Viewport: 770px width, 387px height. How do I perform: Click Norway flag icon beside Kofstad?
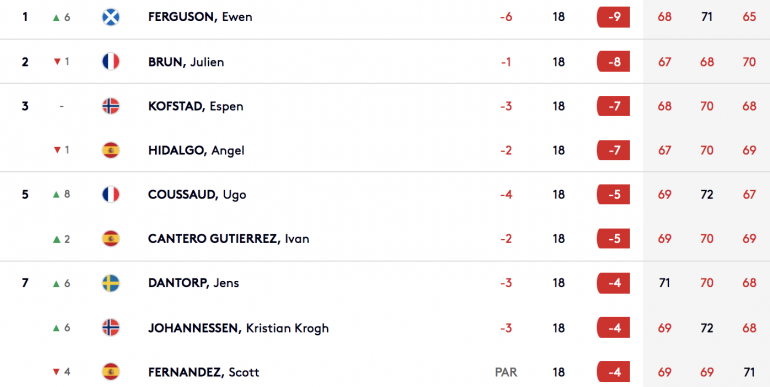pyautogui.click(x=110, y=106)
